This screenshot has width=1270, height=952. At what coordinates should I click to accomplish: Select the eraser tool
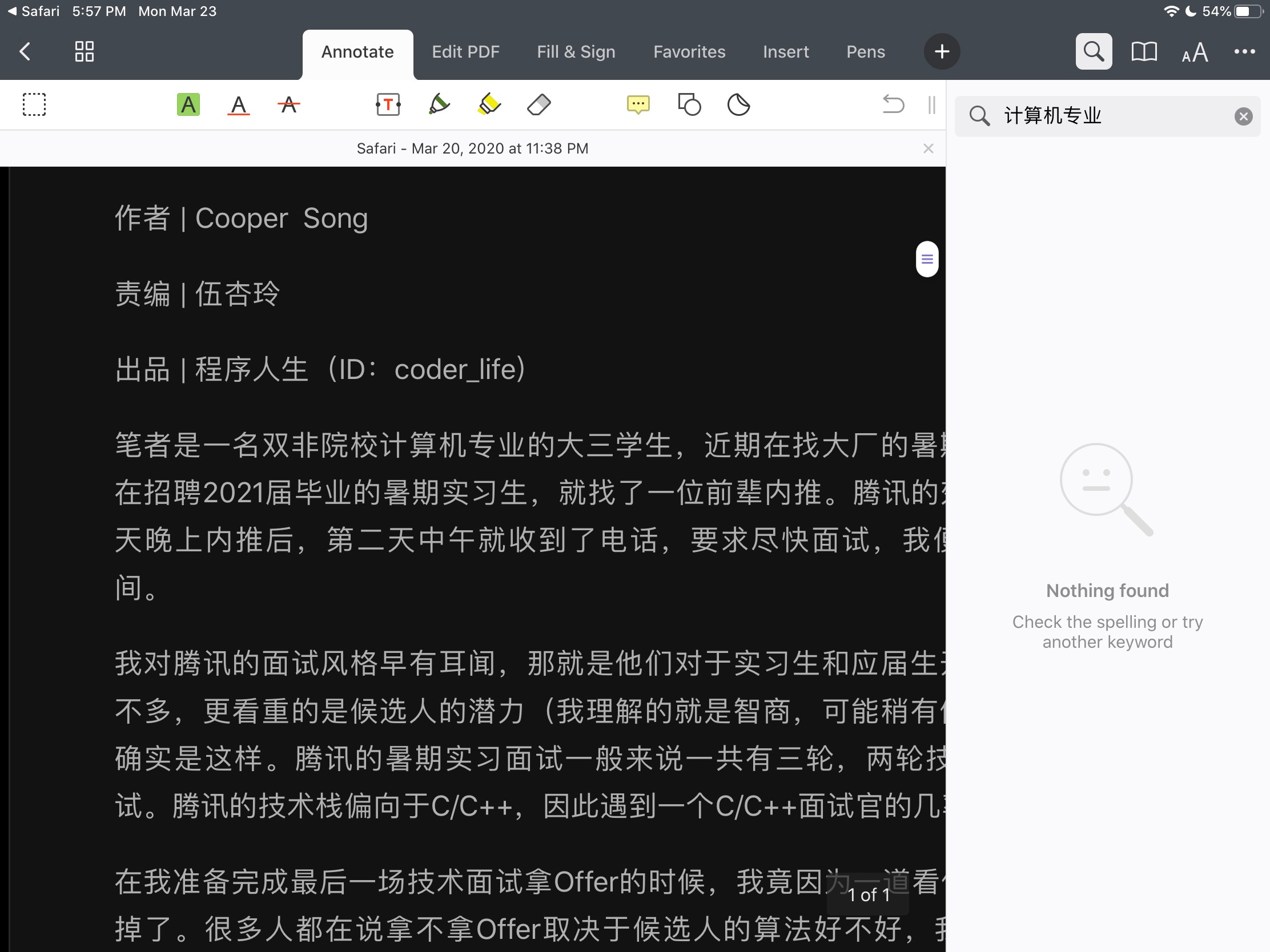pyautogui.click(x=538, y=105)
